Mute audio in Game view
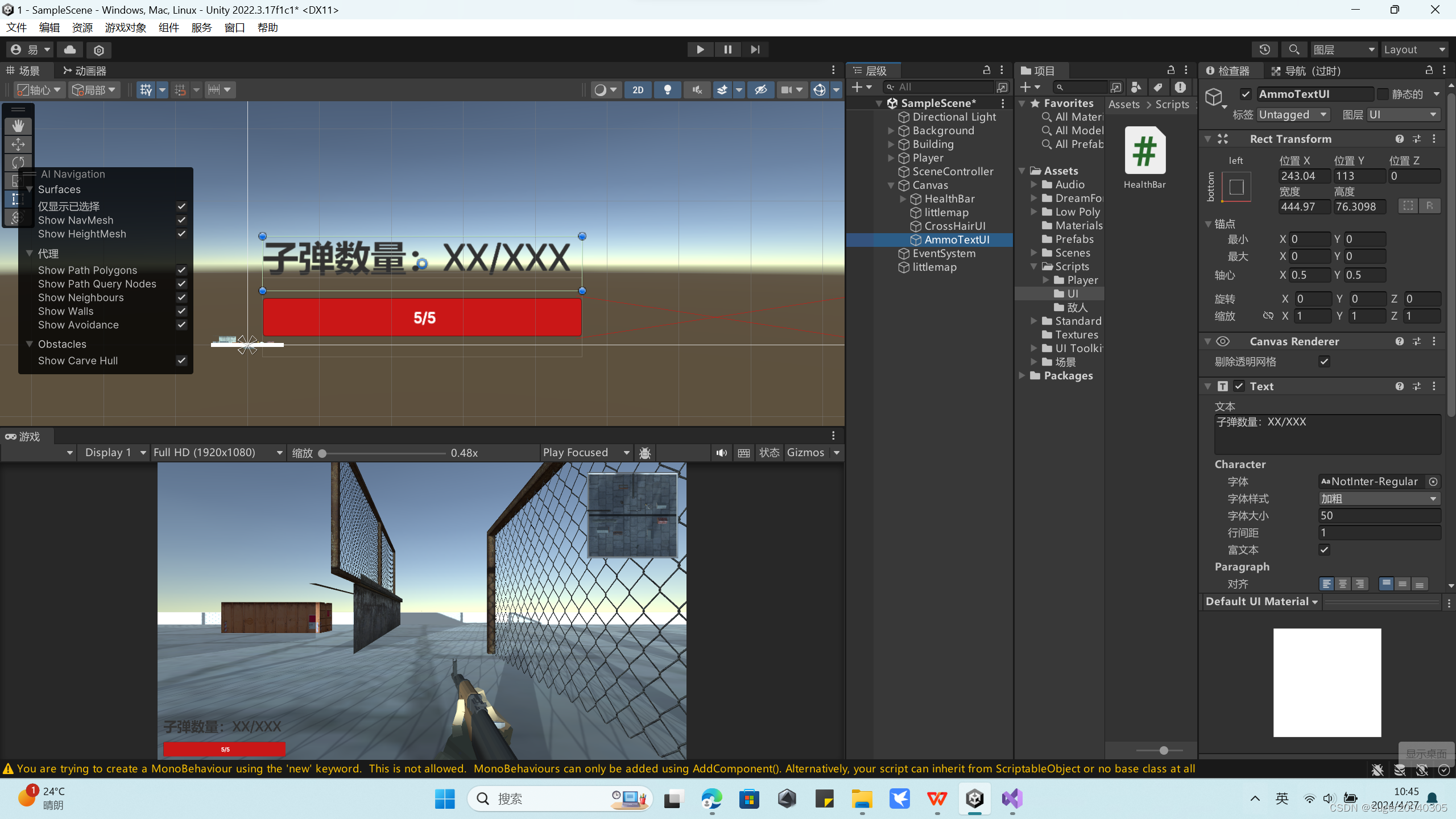The width and height of the screenshot is (1456, 819). (x=721, y=453)
